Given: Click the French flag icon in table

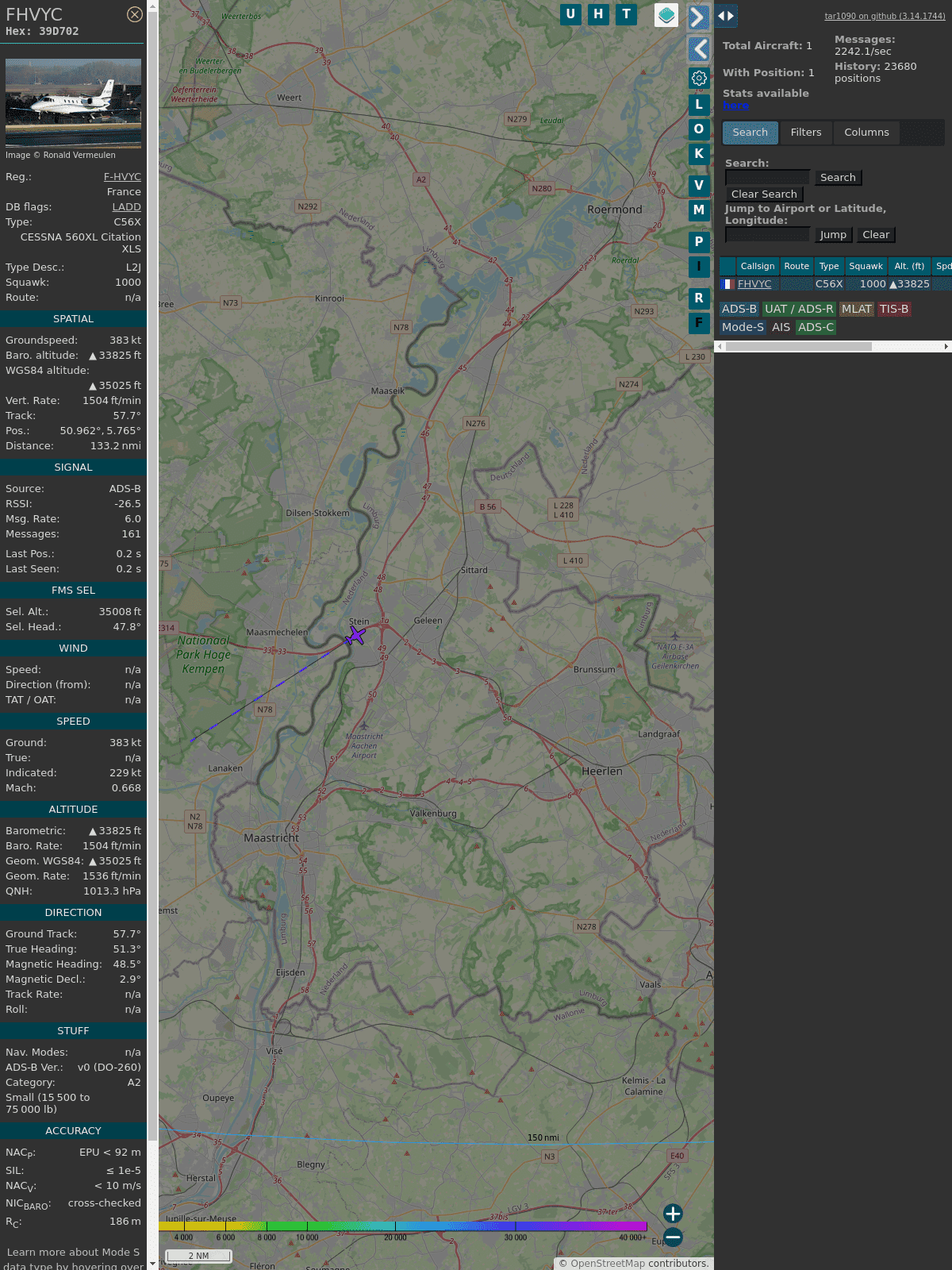Looking at the screenshot, I should (x=727, y=284).
